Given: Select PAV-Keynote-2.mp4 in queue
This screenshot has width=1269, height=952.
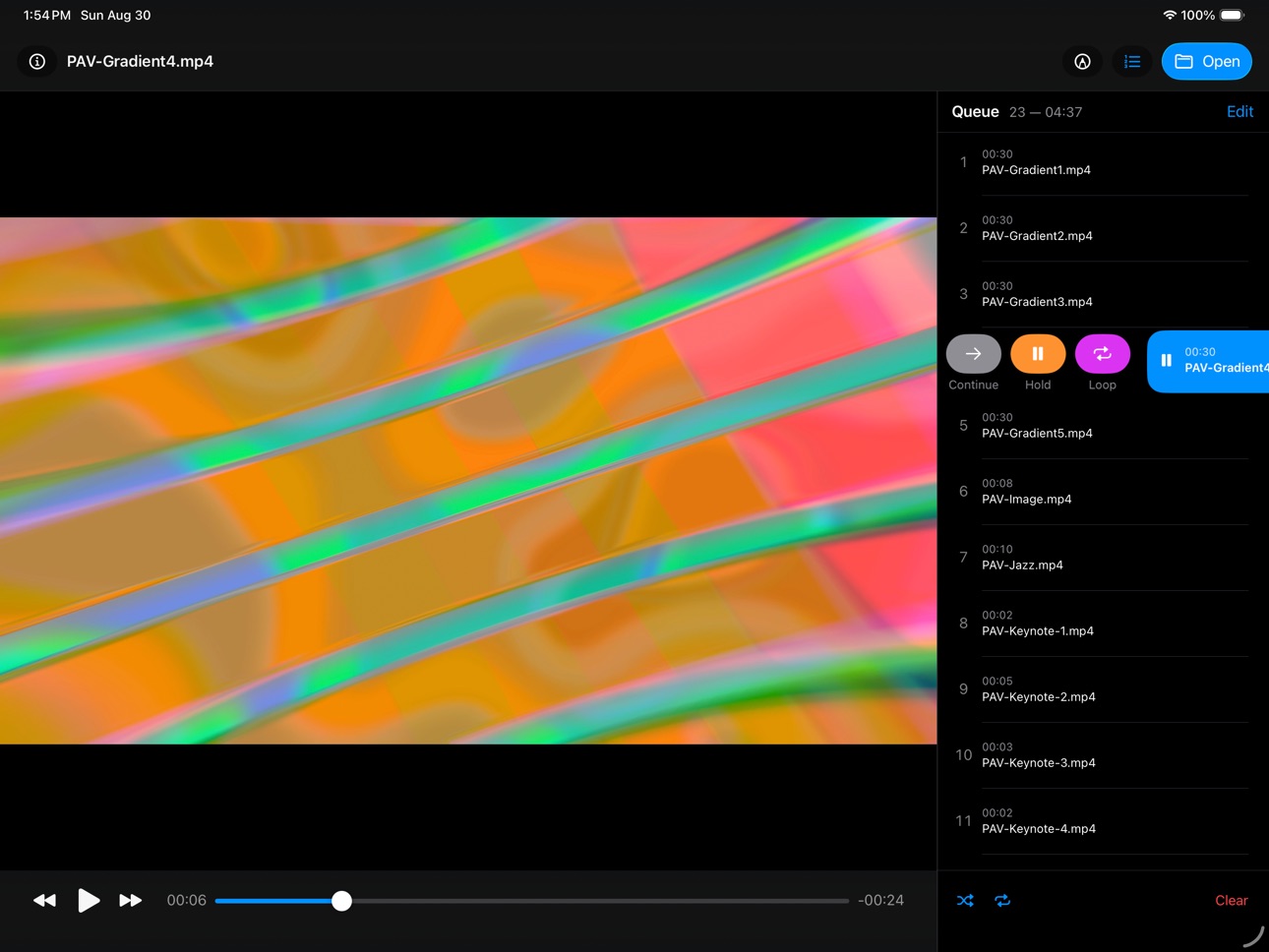Looking at the screenshot, I should click(x=1103, y=689).
